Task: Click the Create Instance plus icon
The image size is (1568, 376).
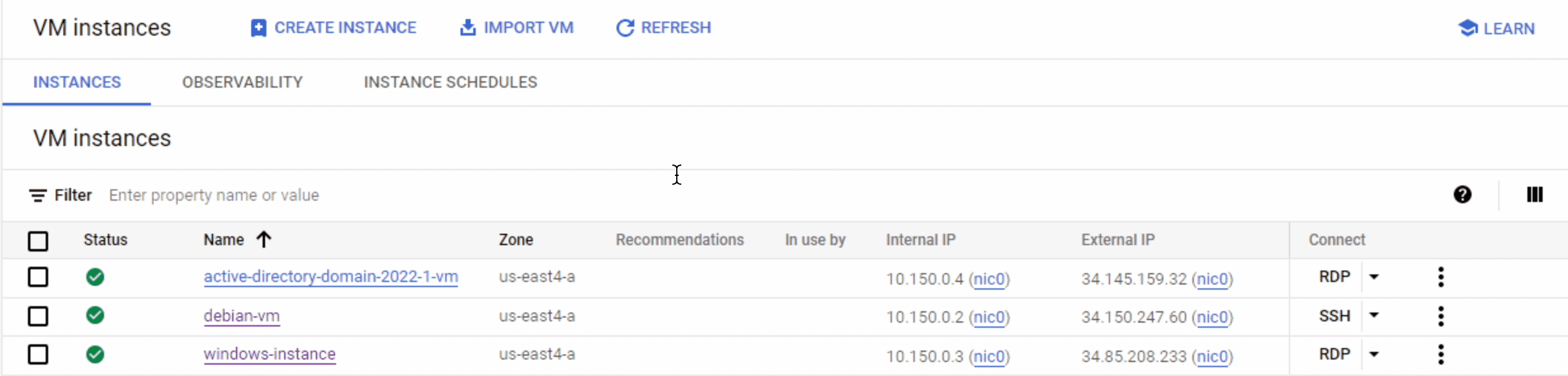Action: pos(258,28)
